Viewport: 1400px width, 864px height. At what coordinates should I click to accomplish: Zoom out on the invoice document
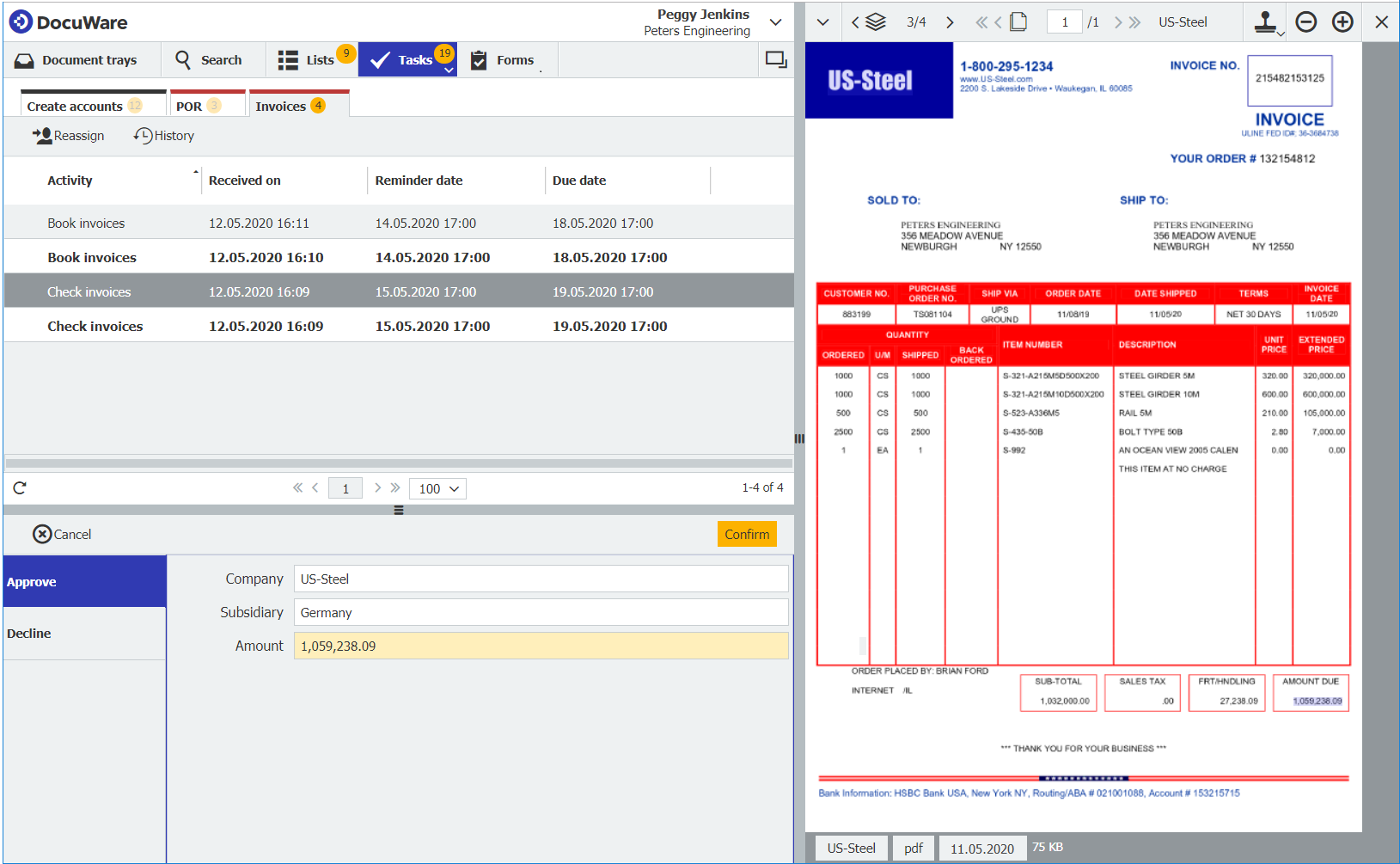pyautogui.click(x=1306, y=21)
